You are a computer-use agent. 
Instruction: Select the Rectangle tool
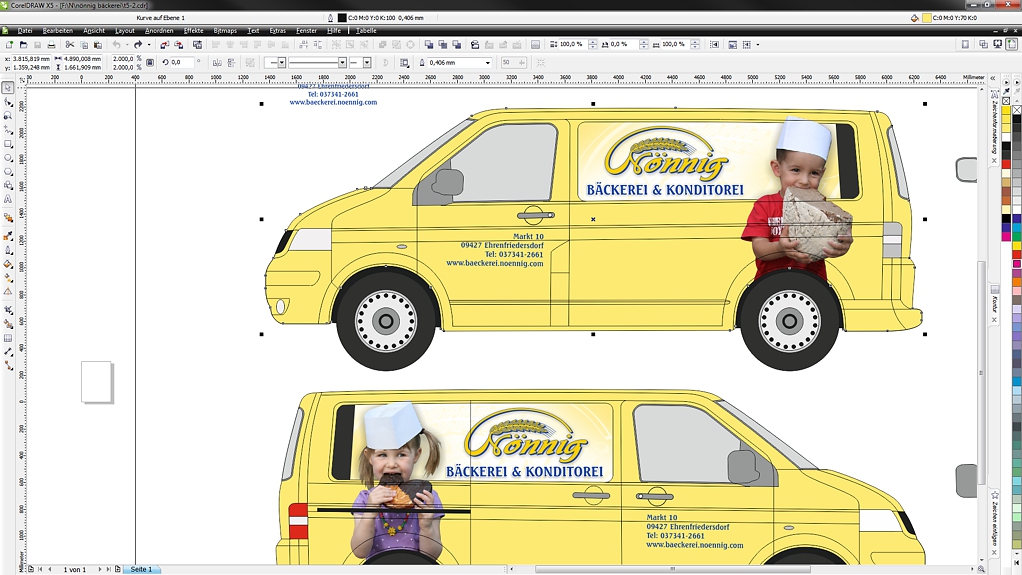coord(8,143)
